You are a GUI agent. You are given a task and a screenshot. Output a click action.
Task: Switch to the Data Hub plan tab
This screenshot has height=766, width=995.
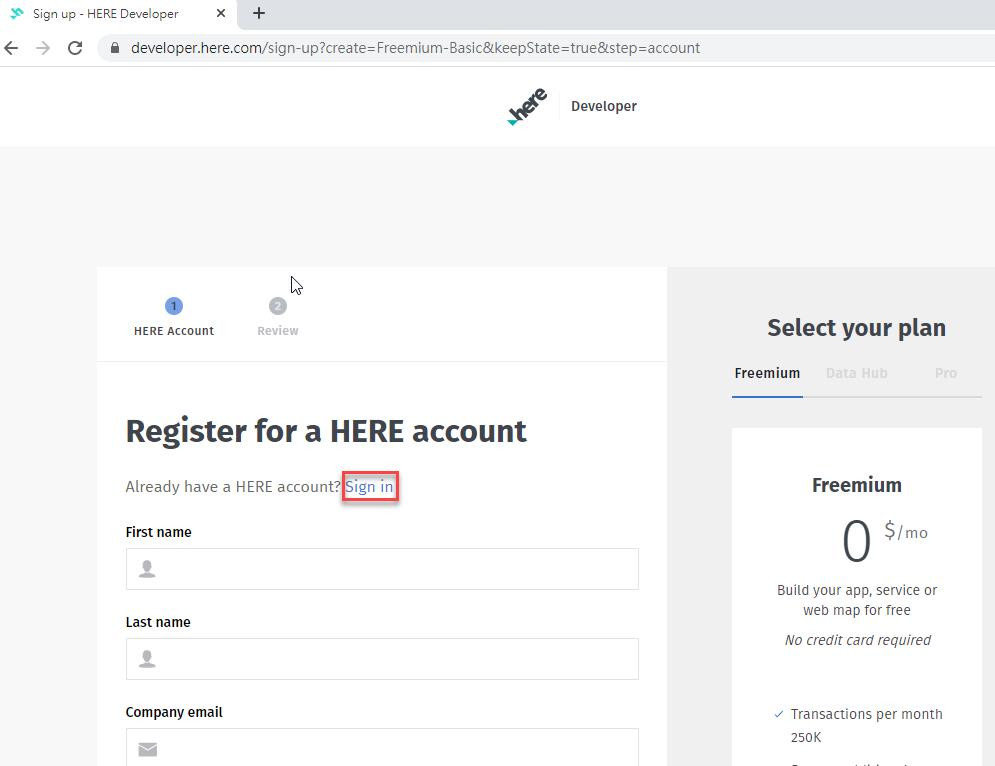(857, 373)
